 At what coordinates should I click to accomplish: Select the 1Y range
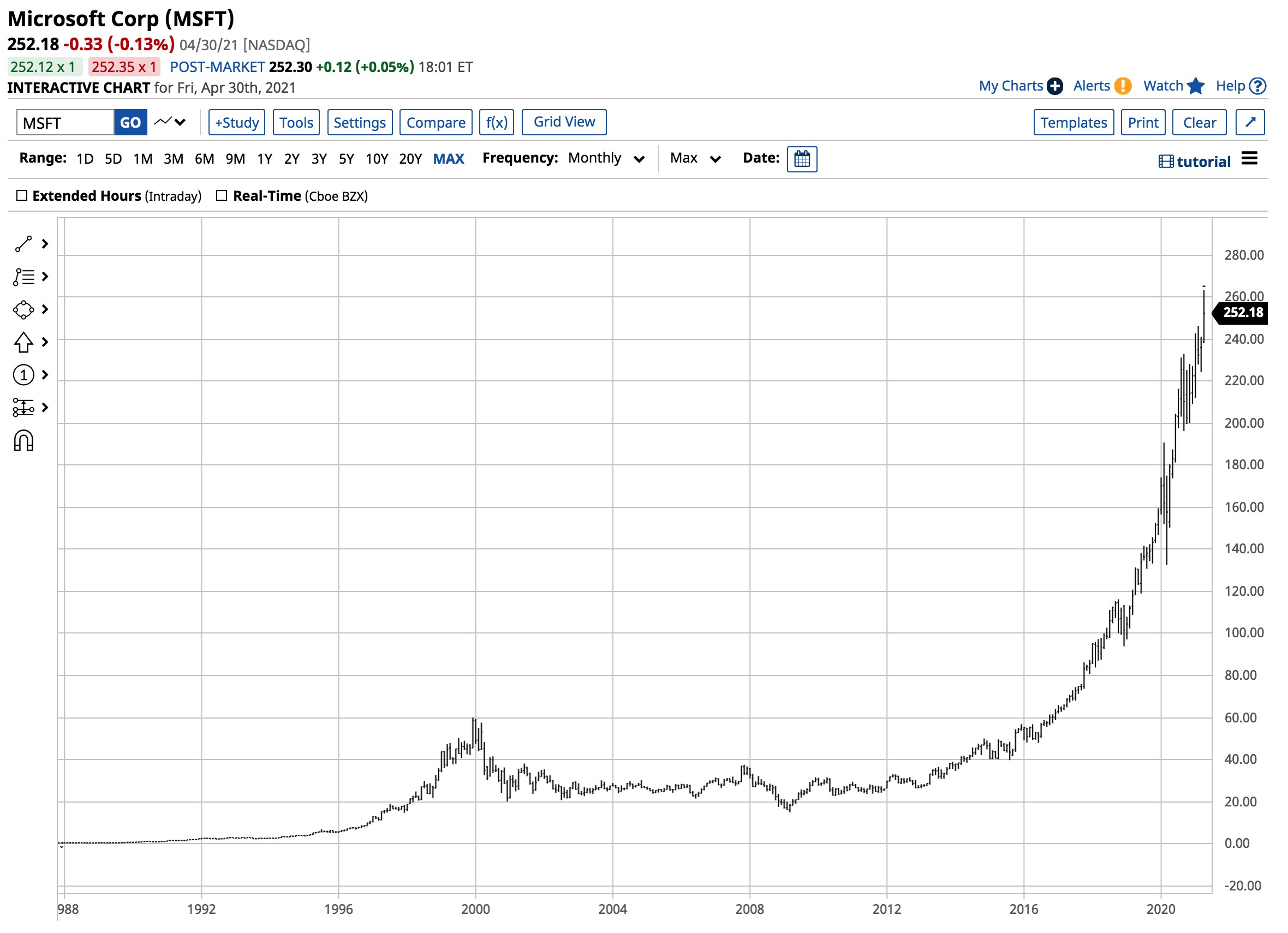(265, 159)
